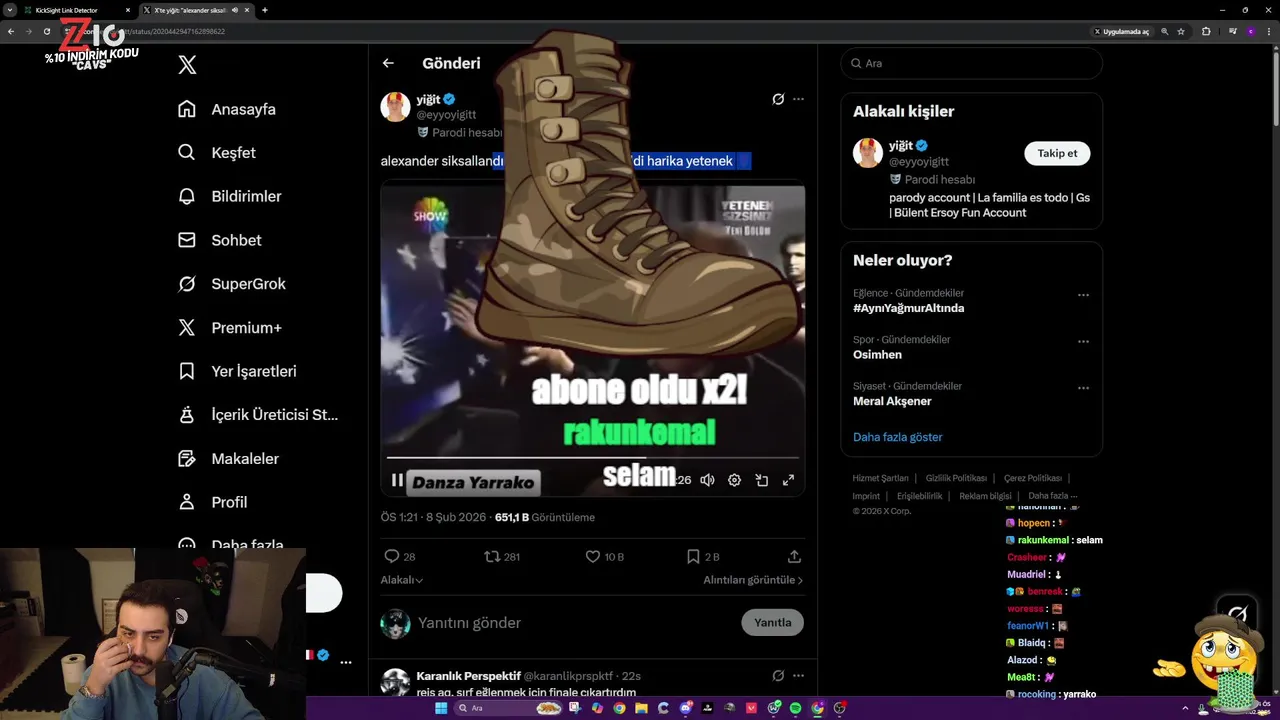This screenshot has width=1280, height=720.
Task: Click the Makaleler icon
Action: (187, 458)
